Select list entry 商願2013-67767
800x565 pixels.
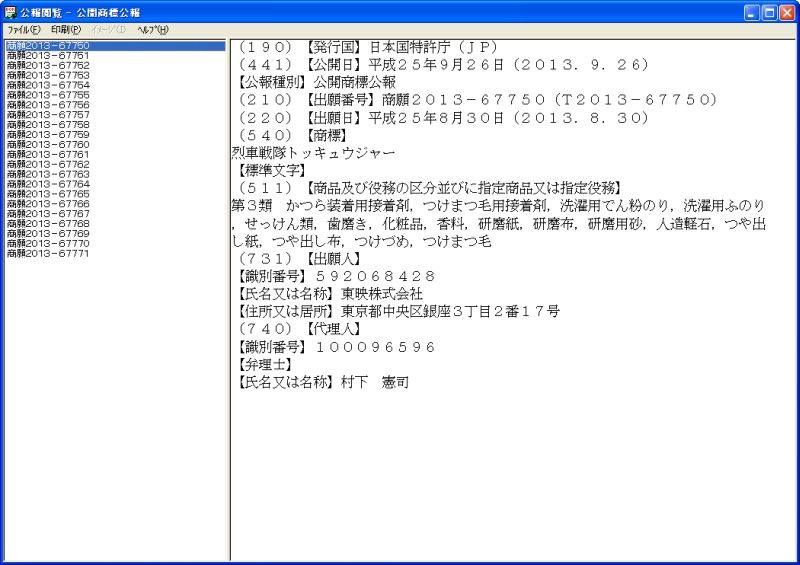click(48, 213)
